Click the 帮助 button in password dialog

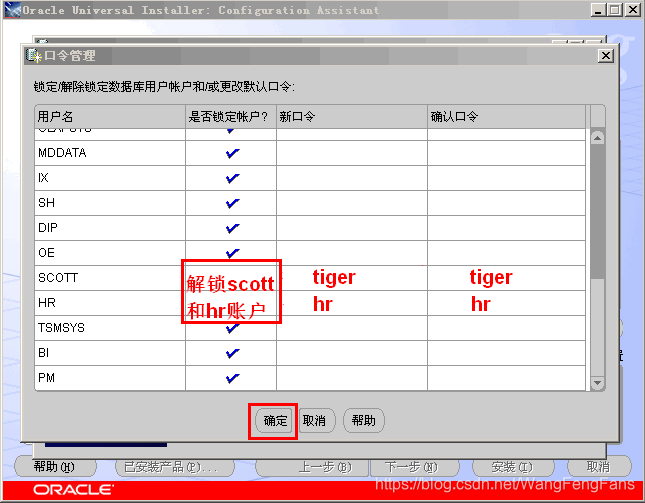coord(364,421)
